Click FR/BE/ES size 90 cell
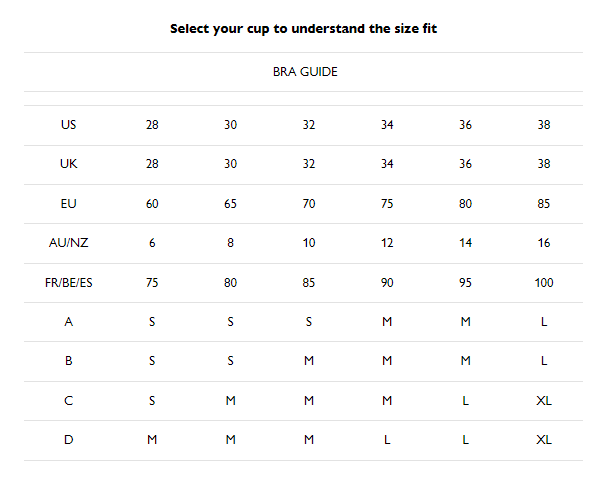Image resolution: width=610 pixels, height=483 pixels. coord(387,283)
